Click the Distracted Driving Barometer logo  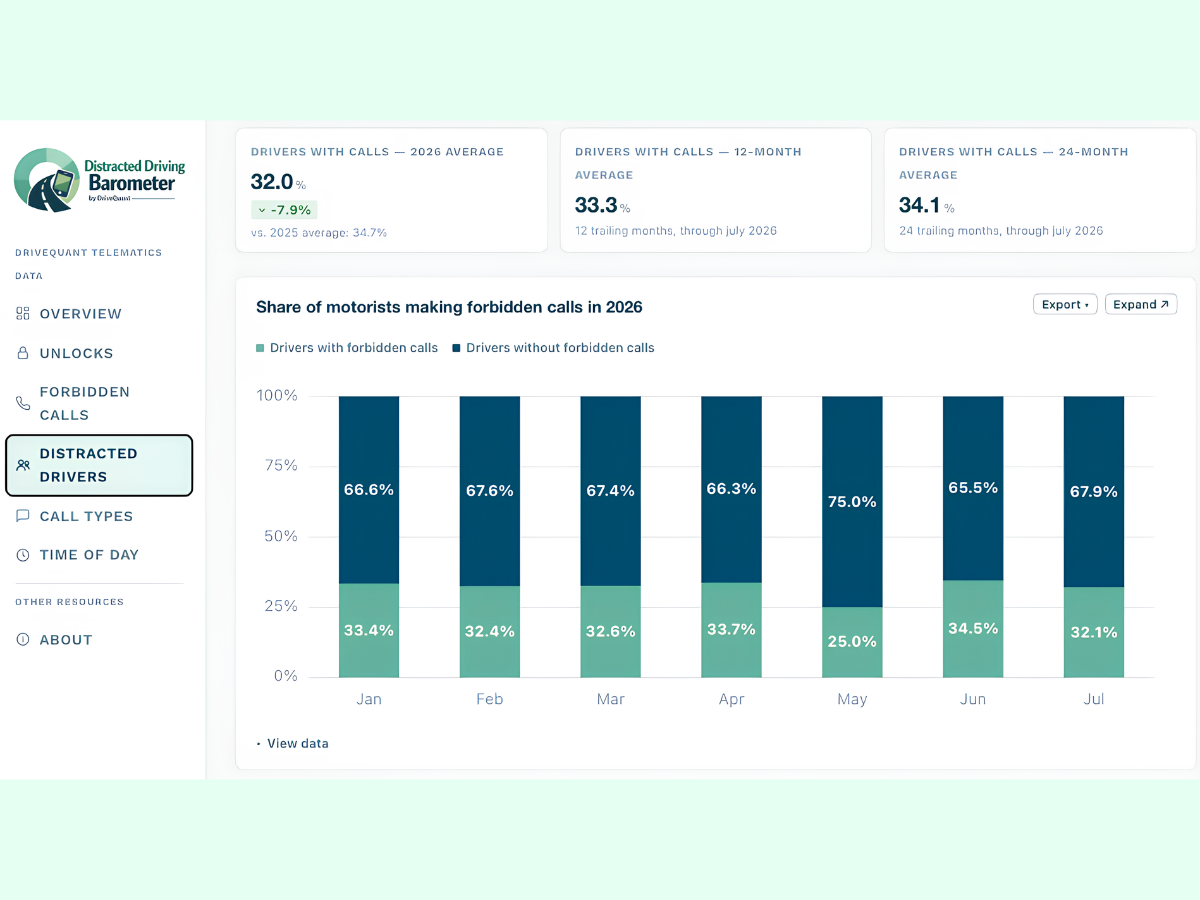100,180
